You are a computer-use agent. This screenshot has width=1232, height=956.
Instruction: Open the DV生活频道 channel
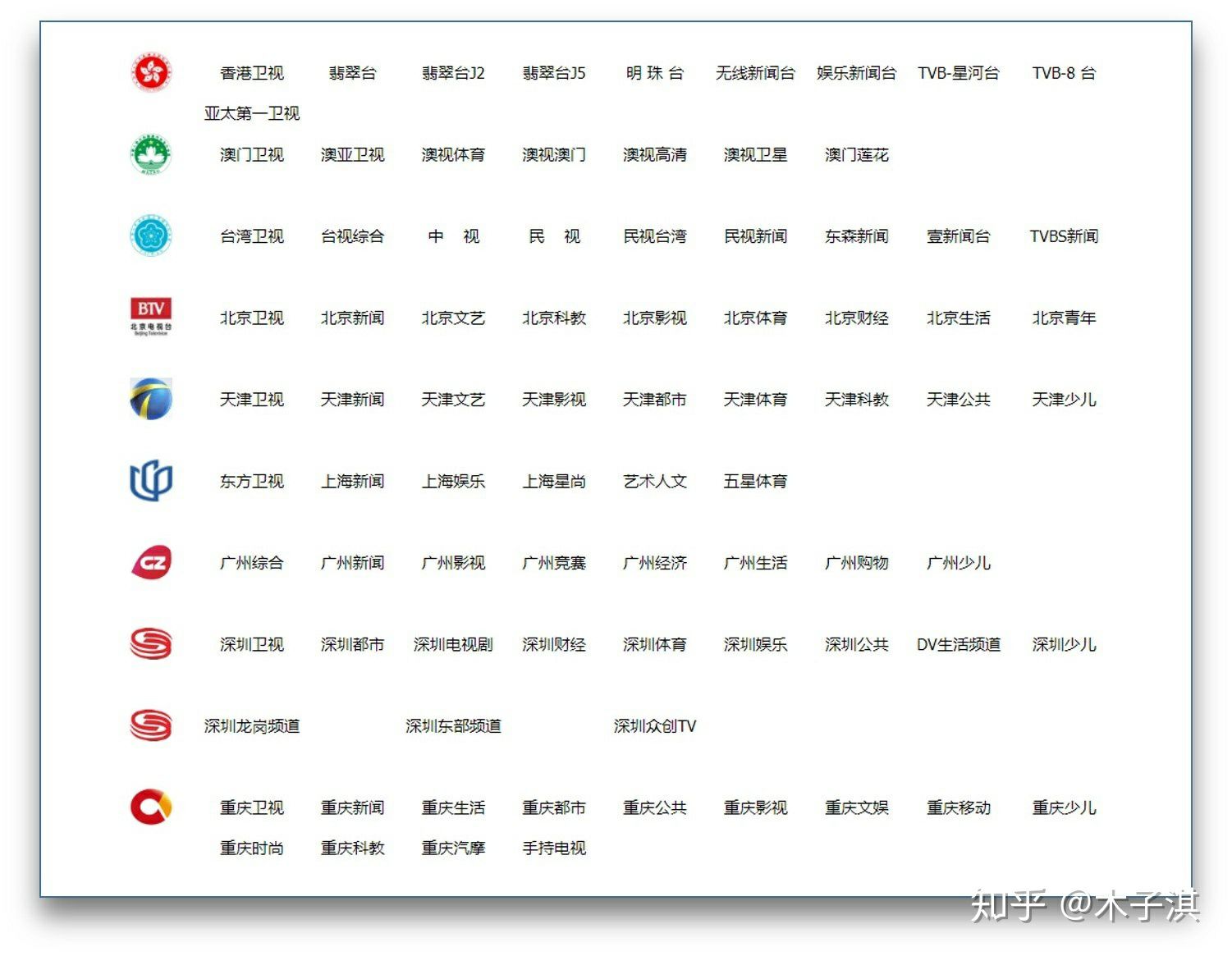959,644
